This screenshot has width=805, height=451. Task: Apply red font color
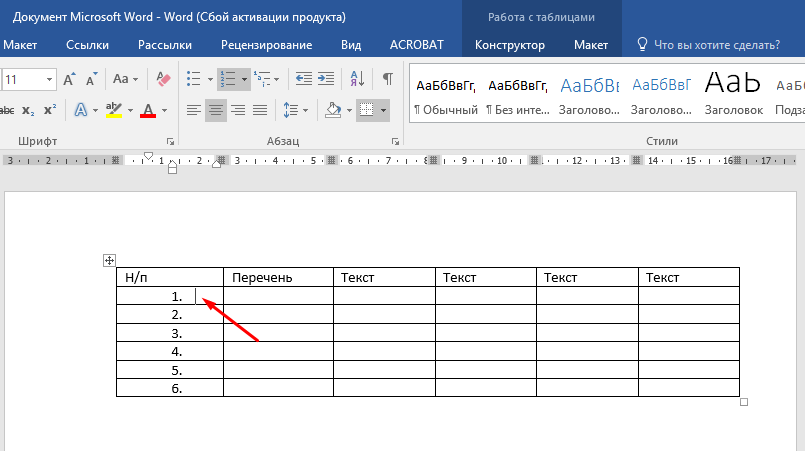tap(148, 110)
